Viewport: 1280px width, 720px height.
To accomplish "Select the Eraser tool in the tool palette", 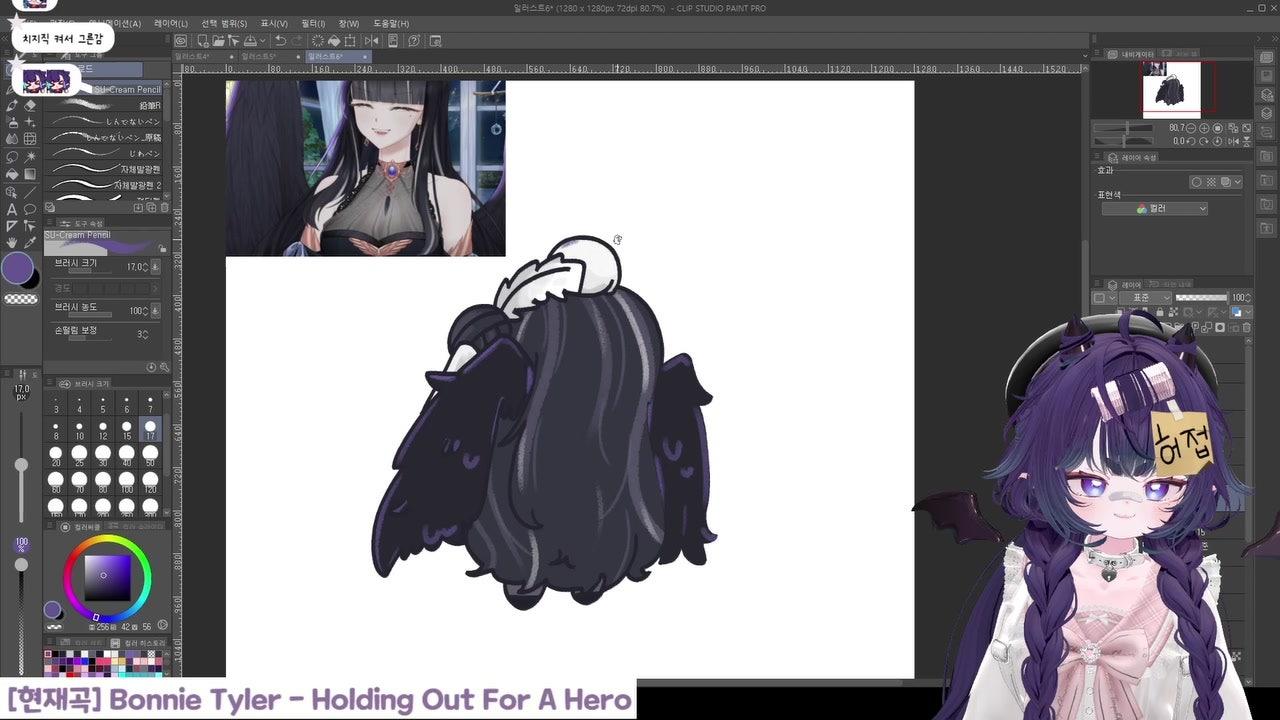I will click(x=29, y=106).
